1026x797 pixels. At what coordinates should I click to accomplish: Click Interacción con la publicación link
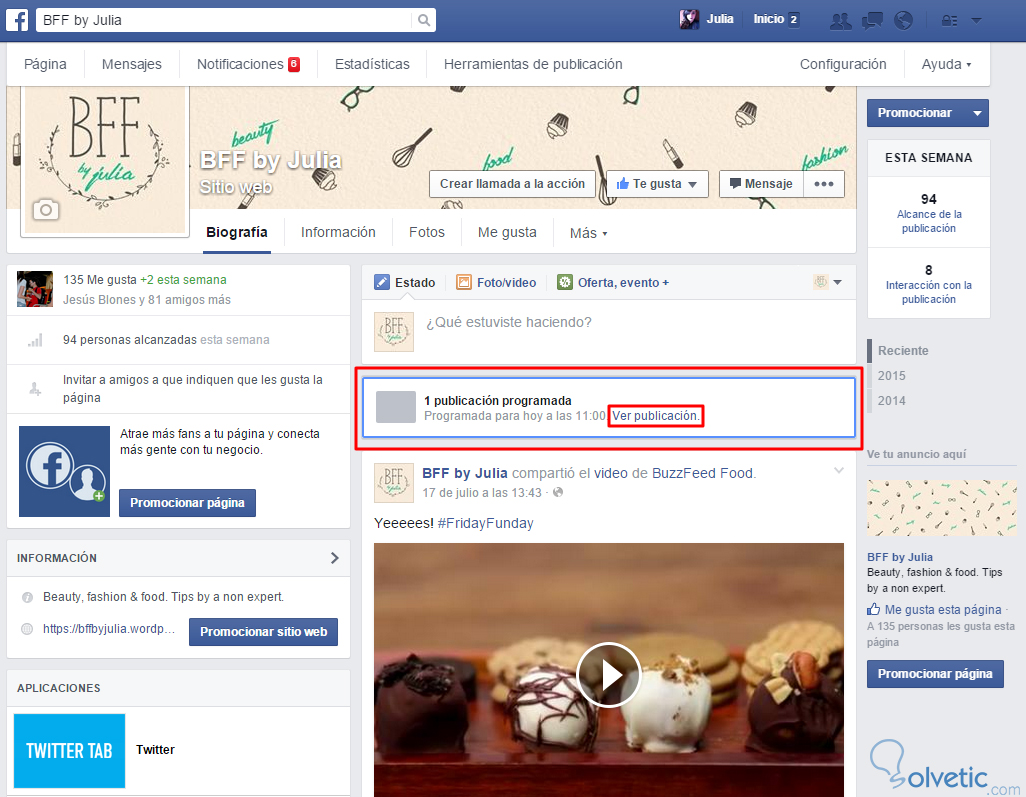[929, 292]
